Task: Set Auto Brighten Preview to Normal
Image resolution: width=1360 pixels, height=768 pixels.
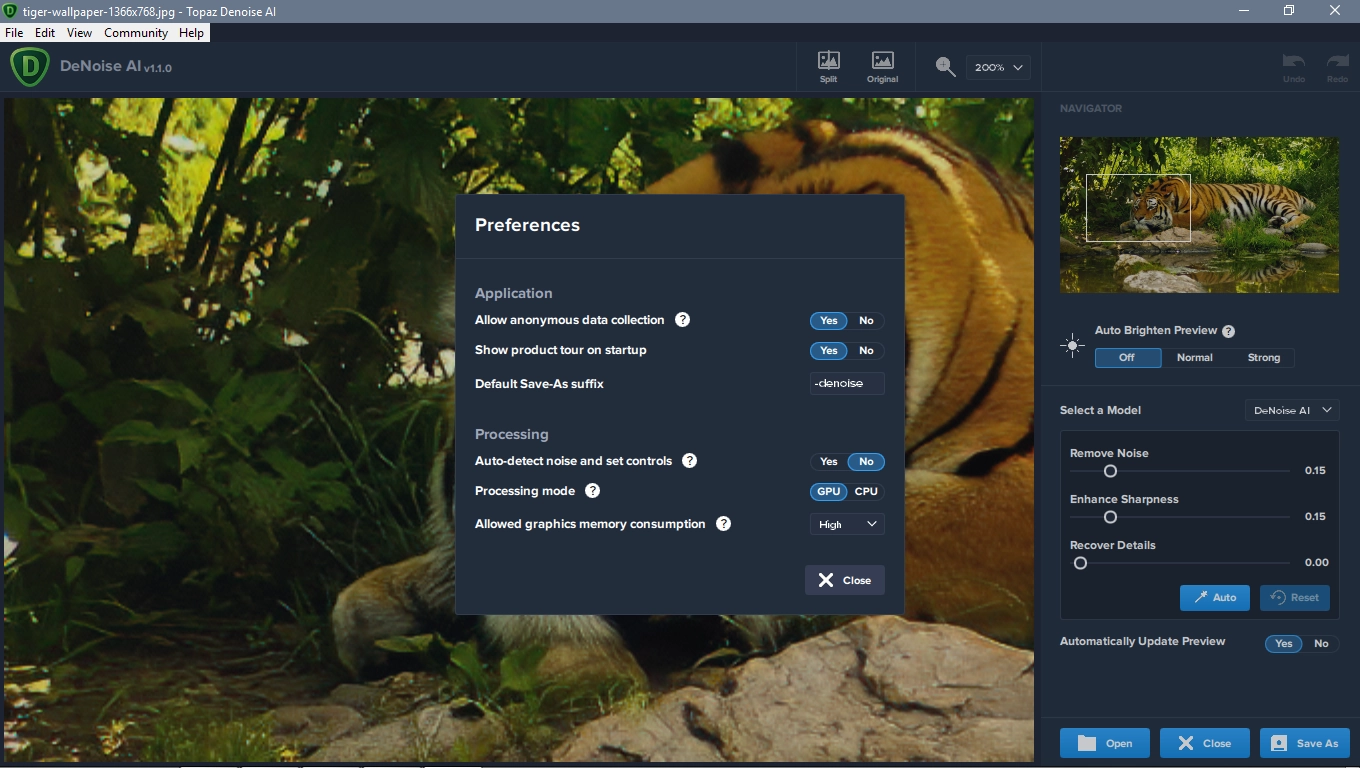Action: [x=1195, y=358]
